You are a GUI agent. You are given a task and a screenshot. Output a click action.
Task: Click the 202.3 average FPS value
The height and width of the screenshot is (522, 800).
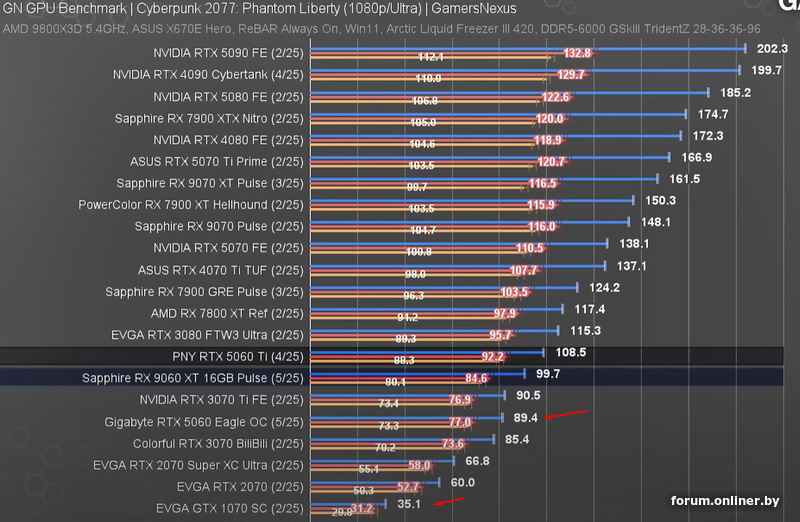(x=772, y=48)
